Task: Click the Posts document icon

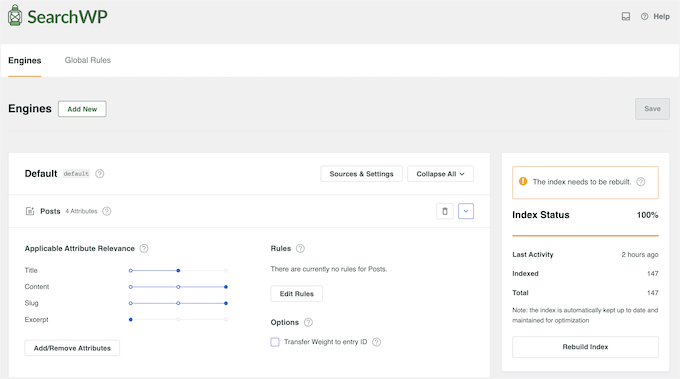Action: click(30, 211)
